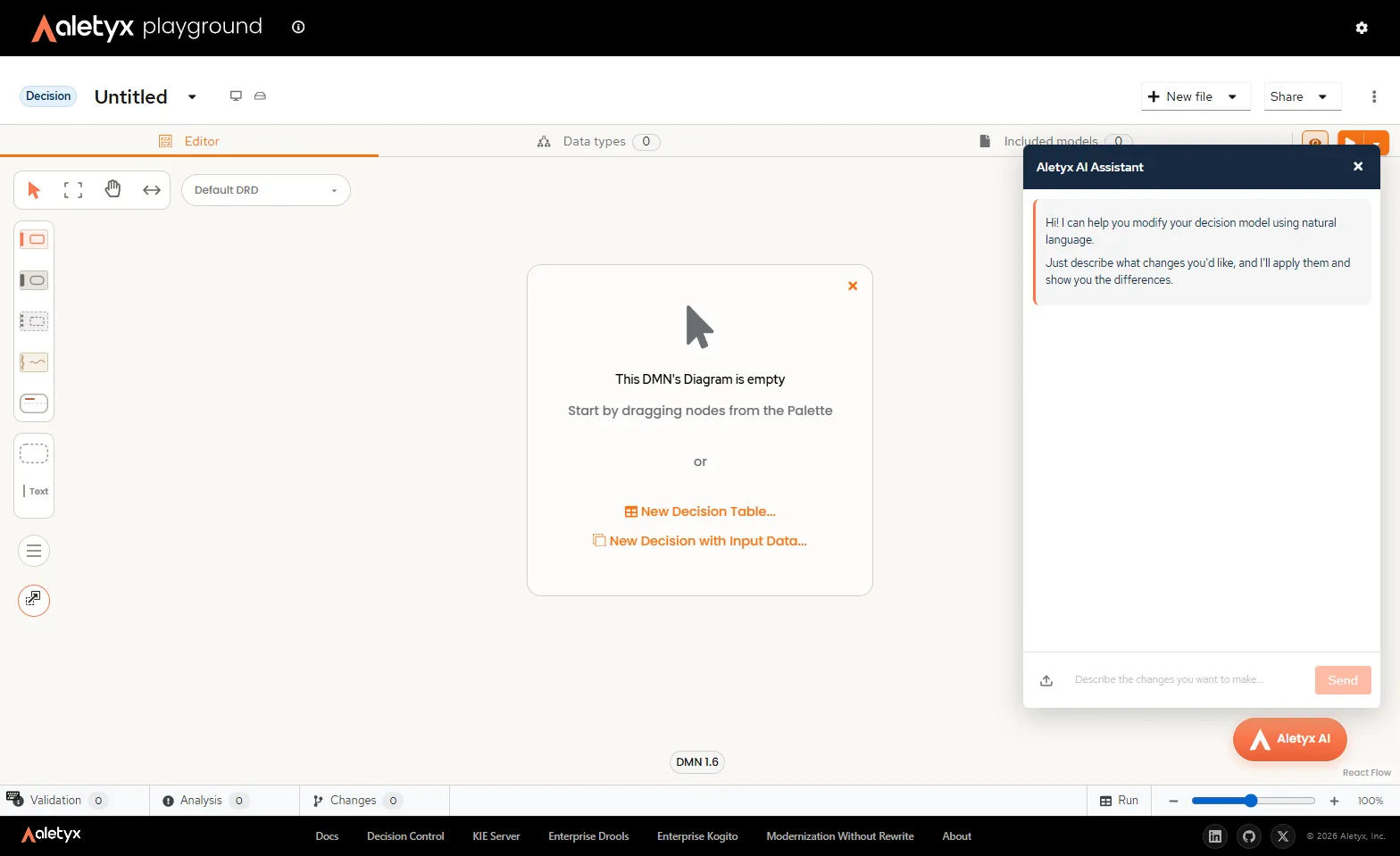Open Modernization Without Rewrite footer link
The image size is (1400, 856).
coord(840,836)
